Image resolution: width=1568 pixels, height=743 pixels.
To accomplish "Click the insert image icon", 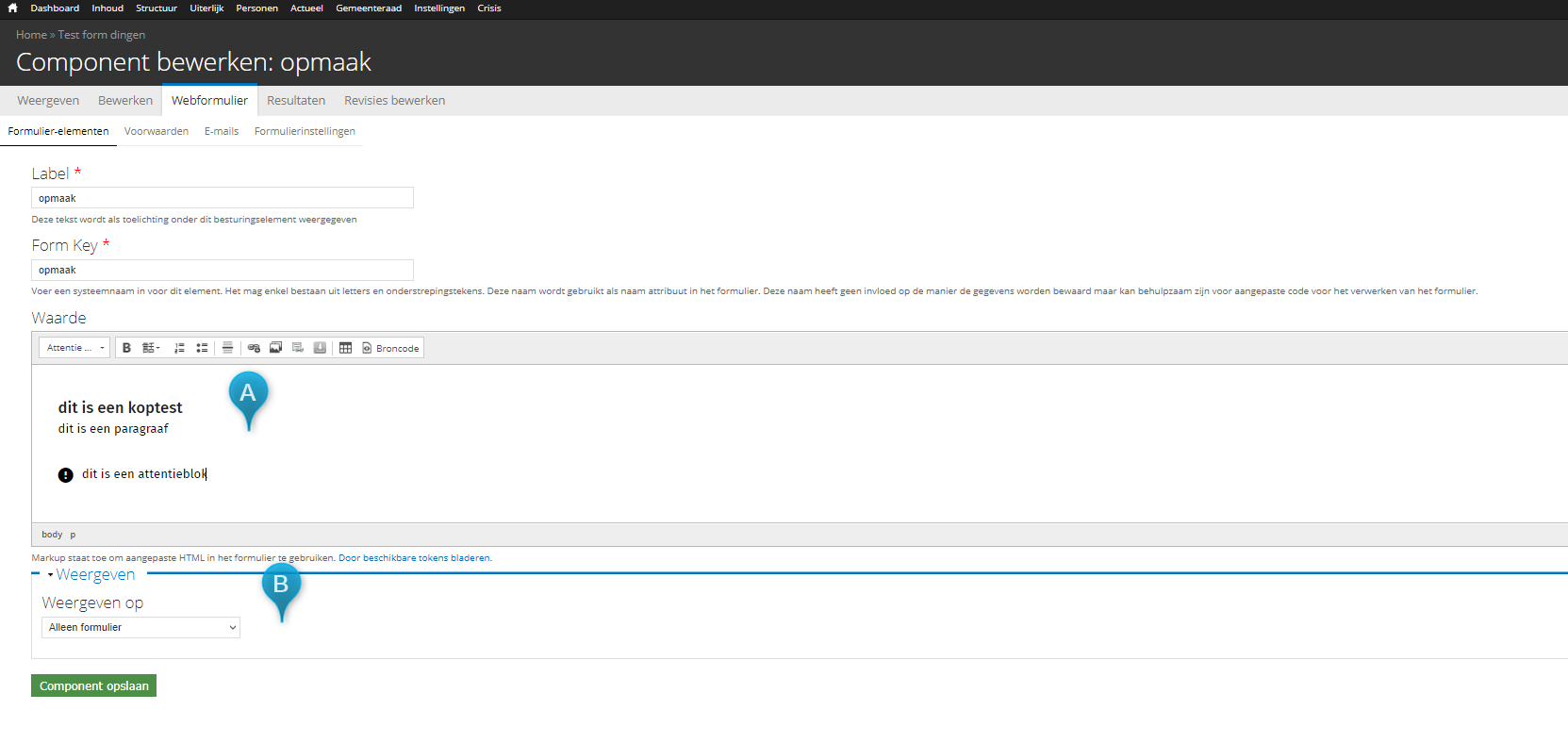I will point(275,348).
